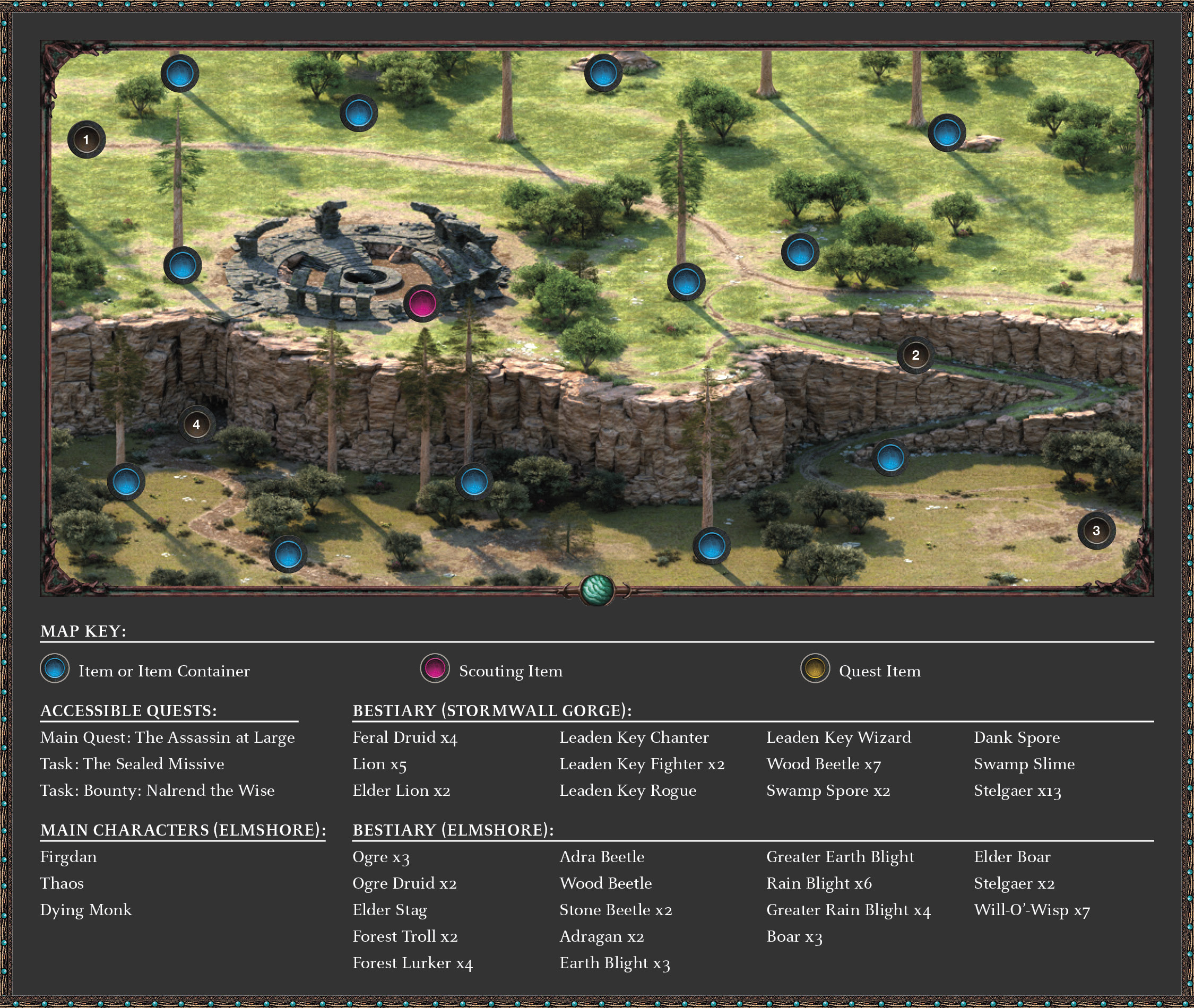This screenshot has width=1194, height=1008.
Task: Click "Greater Rain Blight x4"
Action: tap(848, 910)
